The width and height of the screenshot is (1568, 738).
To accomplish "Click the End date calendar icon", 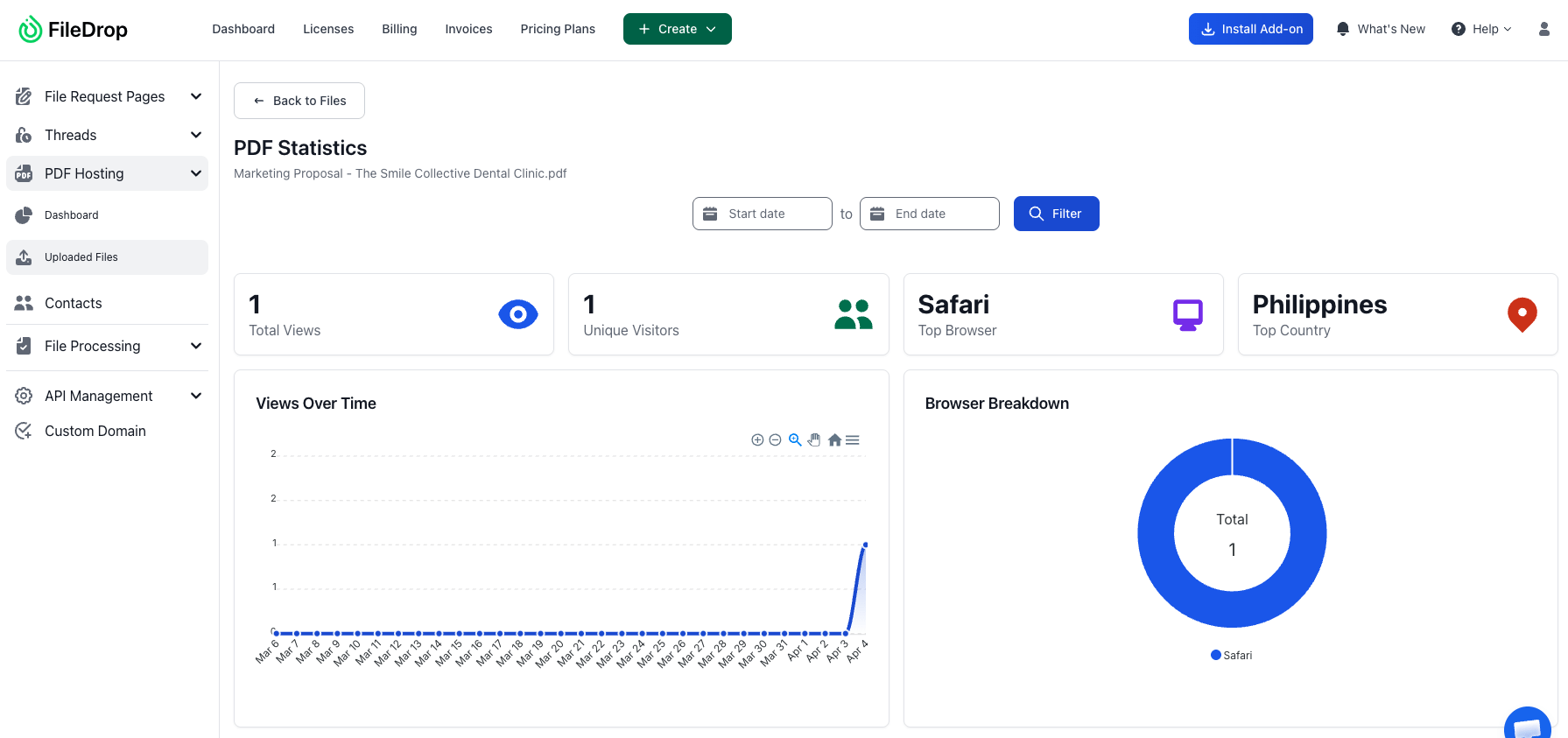I will coord(877,214).
